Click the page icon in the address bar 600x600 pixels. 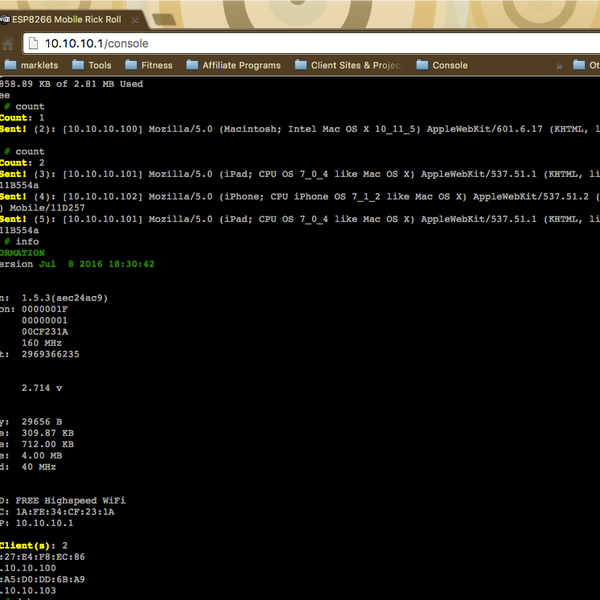pos(33,43)
